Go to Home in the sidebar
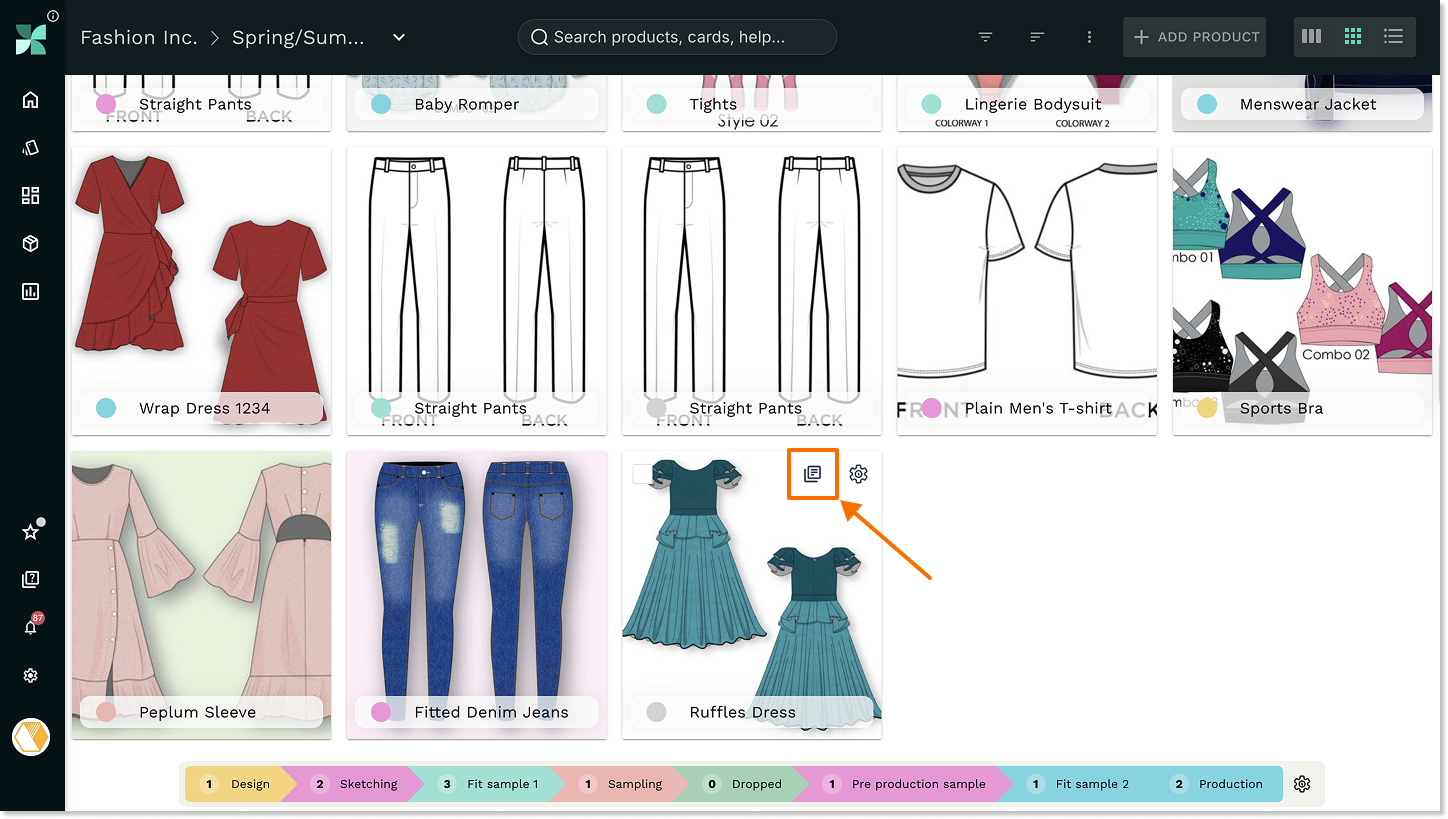This screenshot has width=1448, height=819. click(31, 100)
